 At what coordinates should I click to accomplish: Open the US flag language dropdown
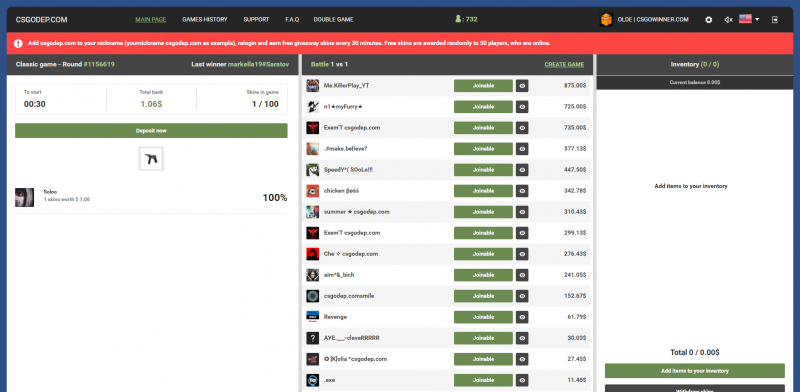tap(748, 19)
